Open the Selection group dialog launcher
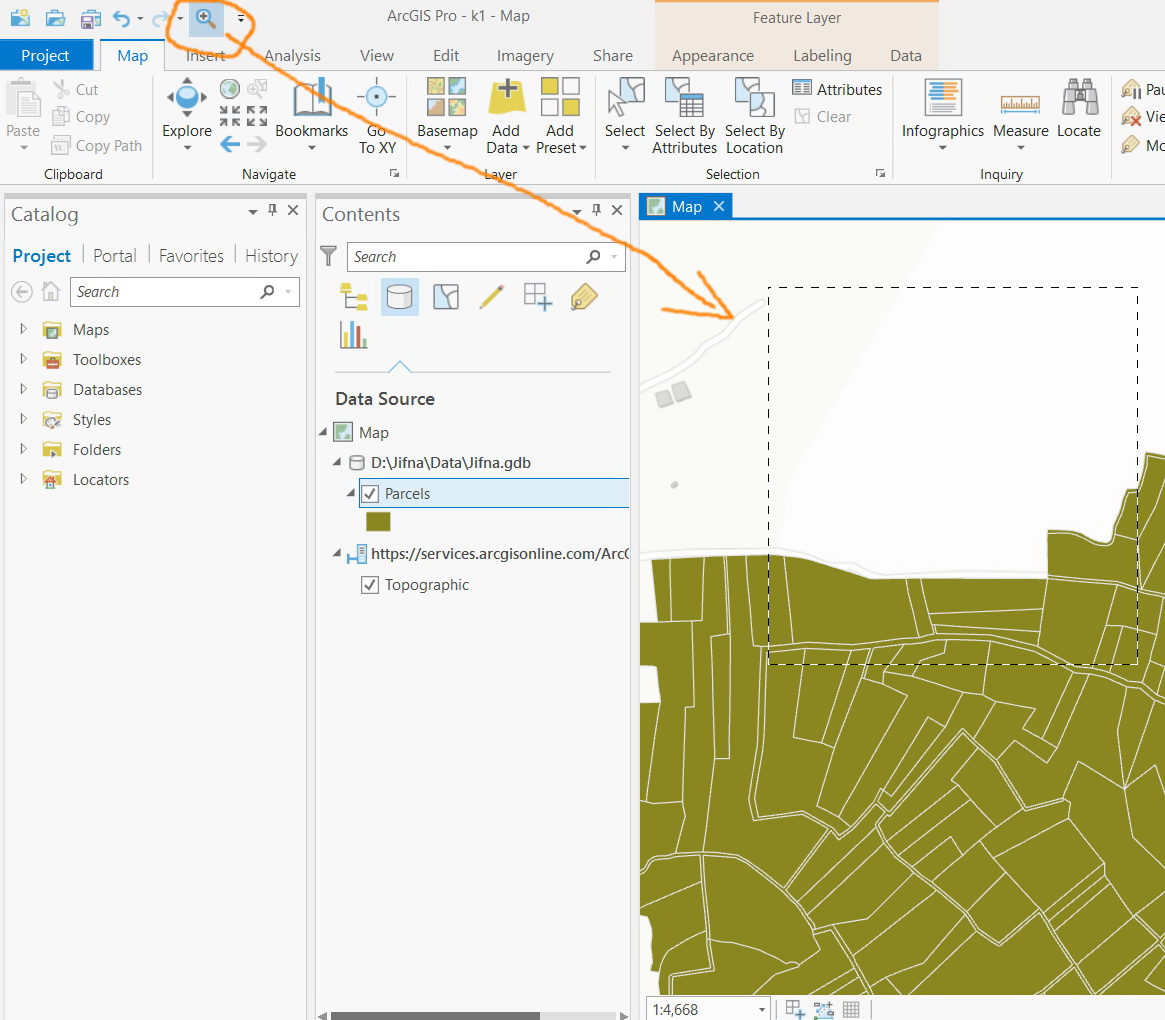The width and height of the screenshot is (1165, 1020). tap(880, 173)
